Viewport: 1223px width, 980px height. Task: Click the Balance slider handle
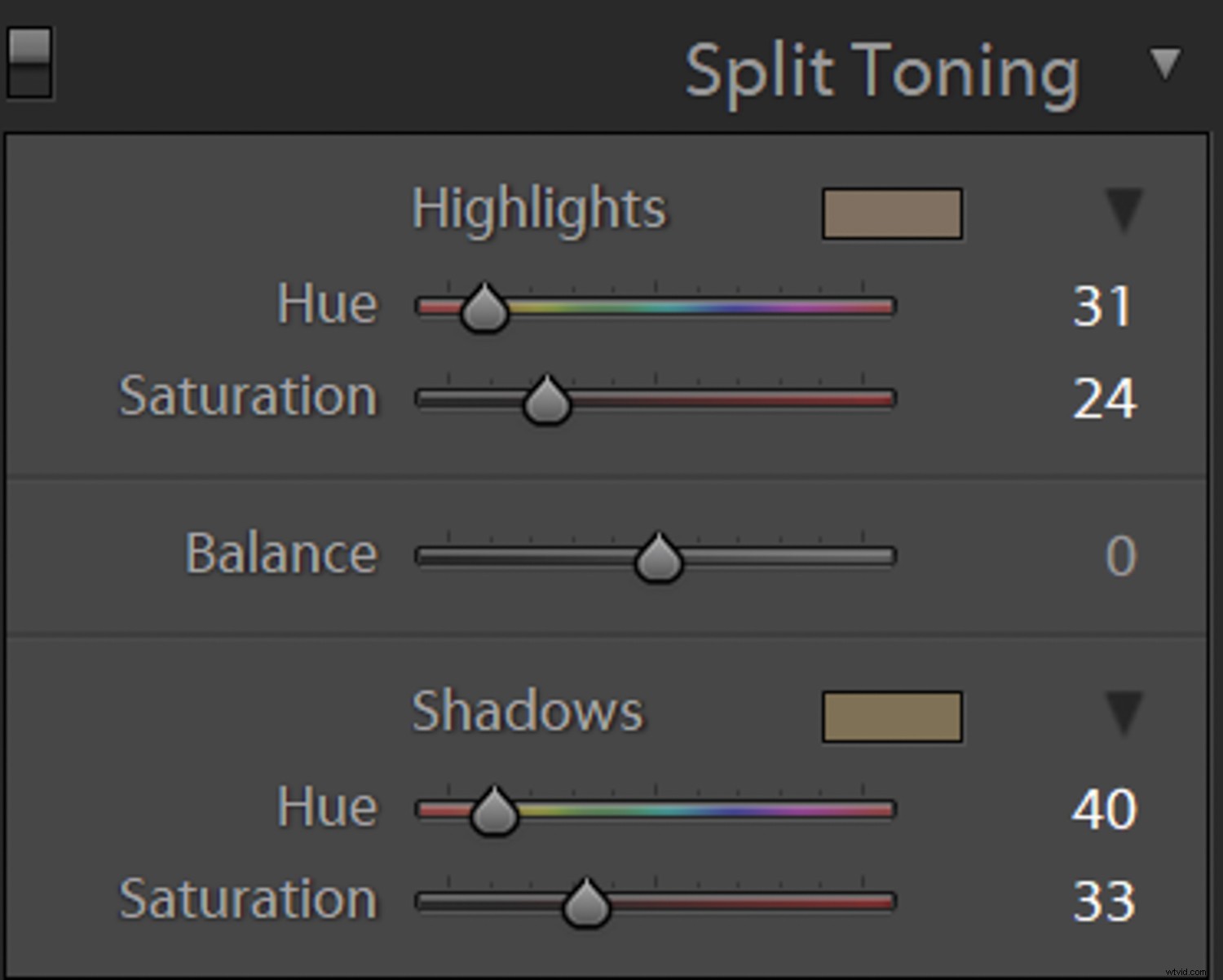coord(658,559)
